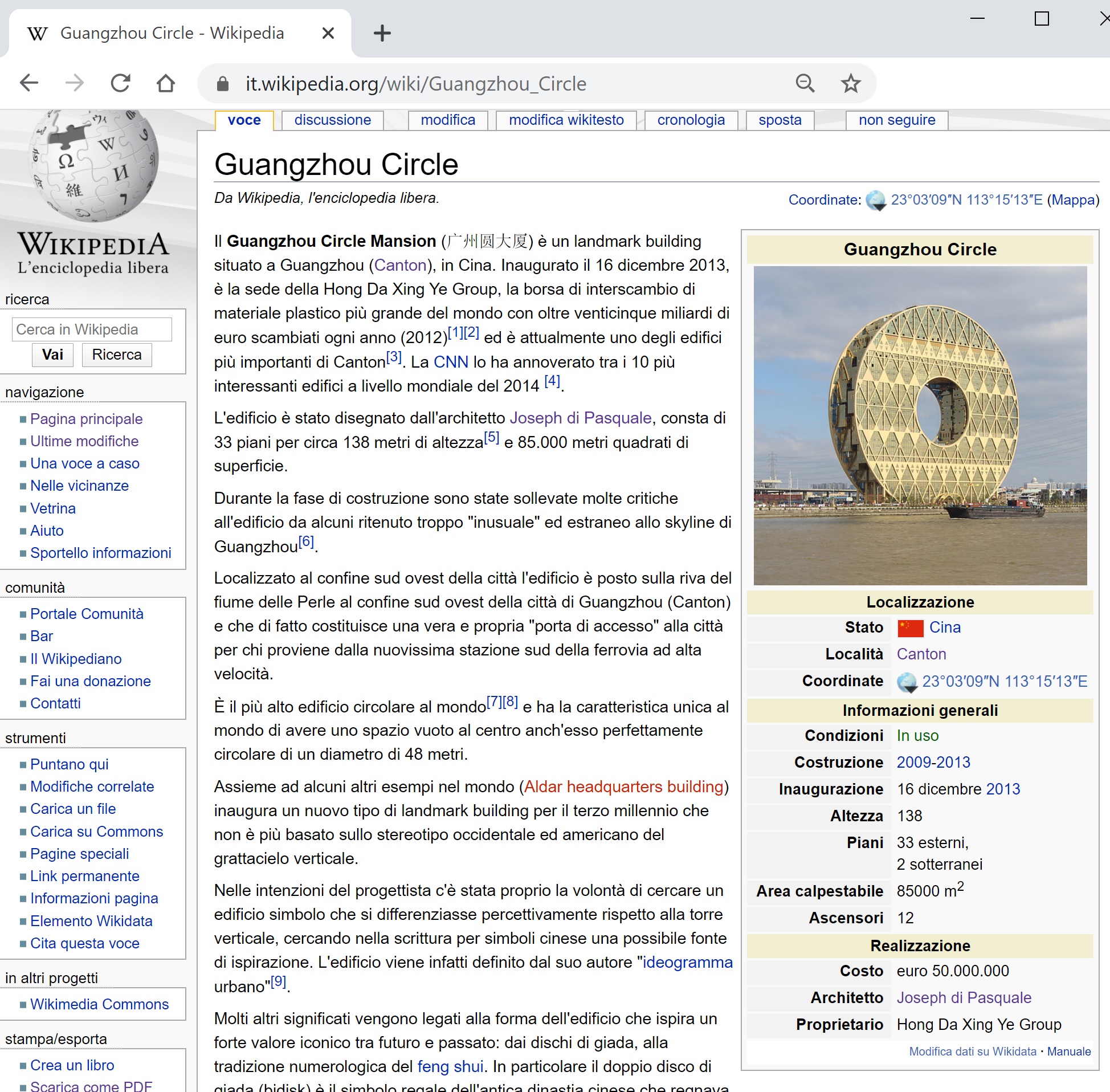Open the Cina link in infobox
Viewport: 1110px width, 1092px height.
pyautogui.click(x=944, y=628)
